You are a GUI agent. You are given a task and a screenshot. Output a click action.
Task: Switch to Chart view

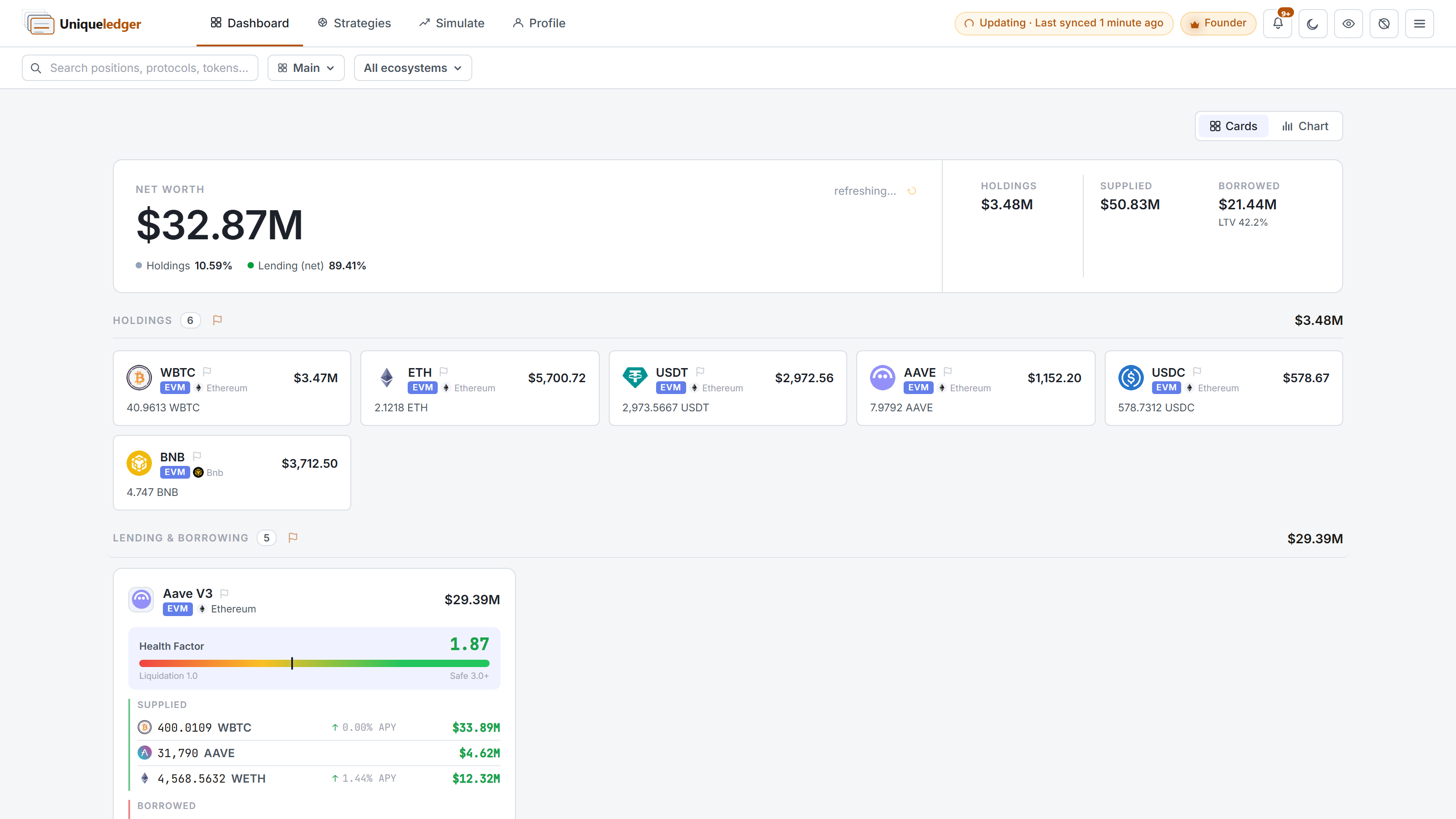1304,126
